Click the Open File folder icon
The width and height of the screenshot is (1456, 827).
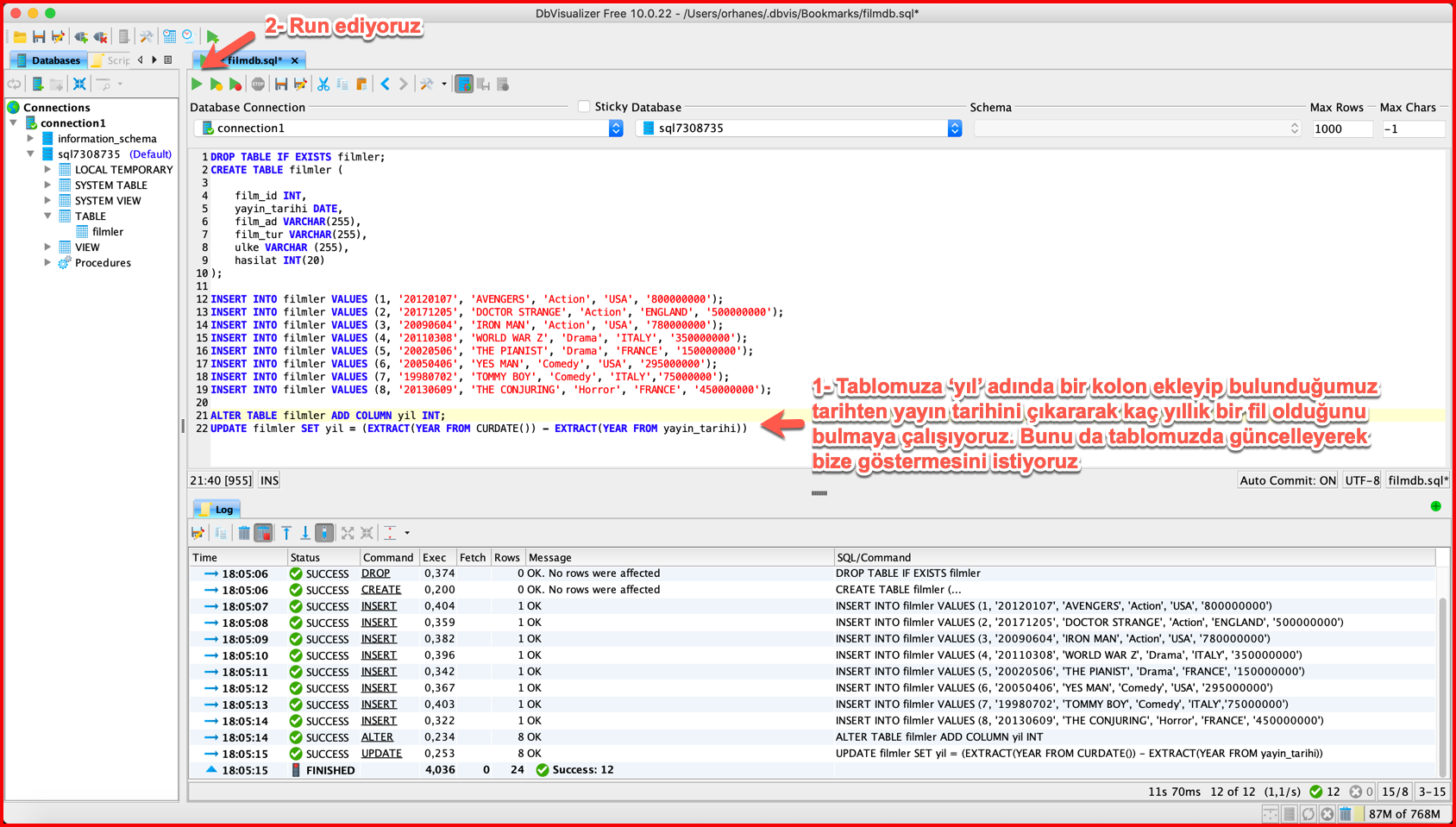(20, 37)
